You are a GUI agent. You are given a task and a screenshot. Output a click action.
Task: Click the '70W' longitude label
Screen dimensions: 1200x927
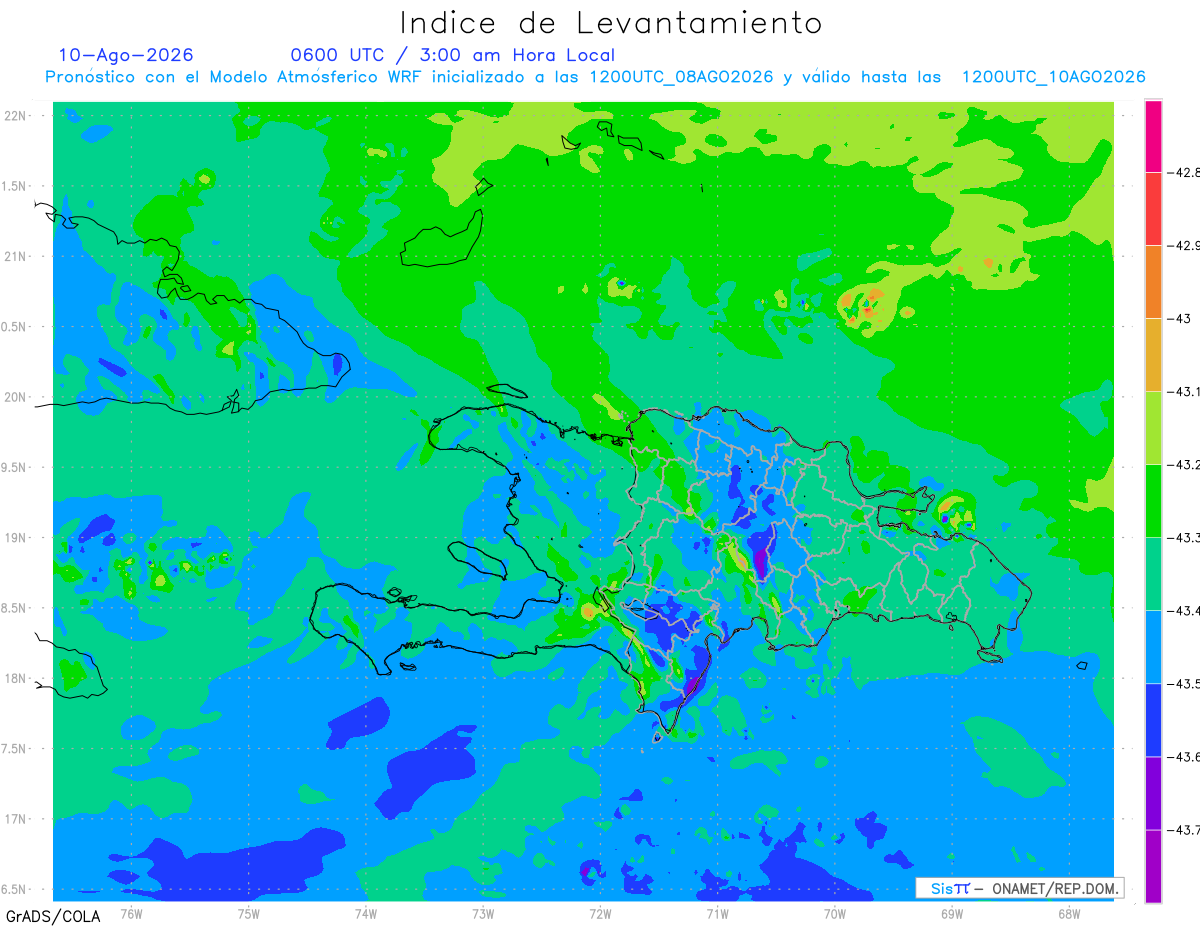(834, 913)
